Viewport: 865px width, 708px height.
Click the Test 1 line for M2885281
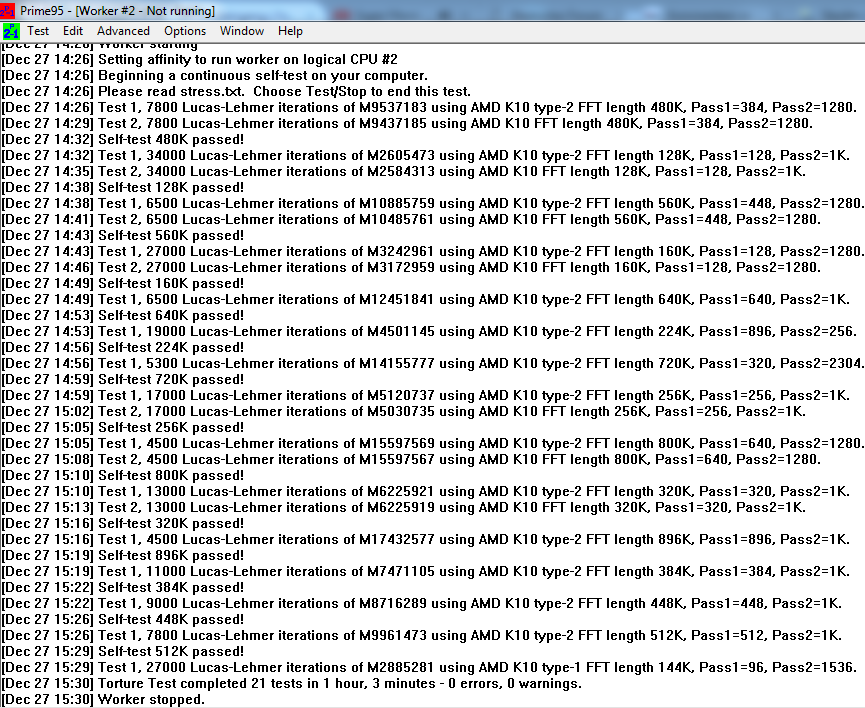click(429, 668)
